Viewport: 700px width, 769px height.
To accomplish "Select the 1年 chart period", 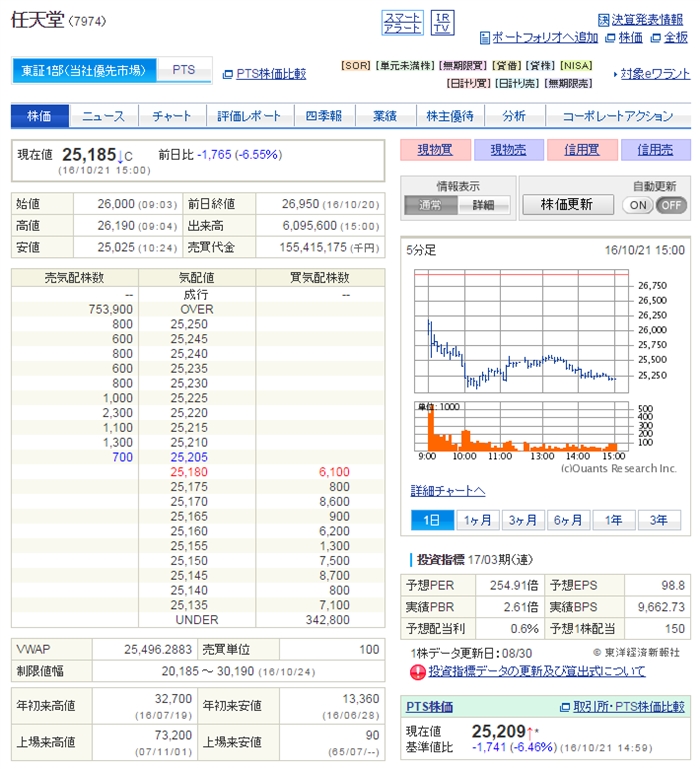I will pyautogui.click(x=614, y=520).
